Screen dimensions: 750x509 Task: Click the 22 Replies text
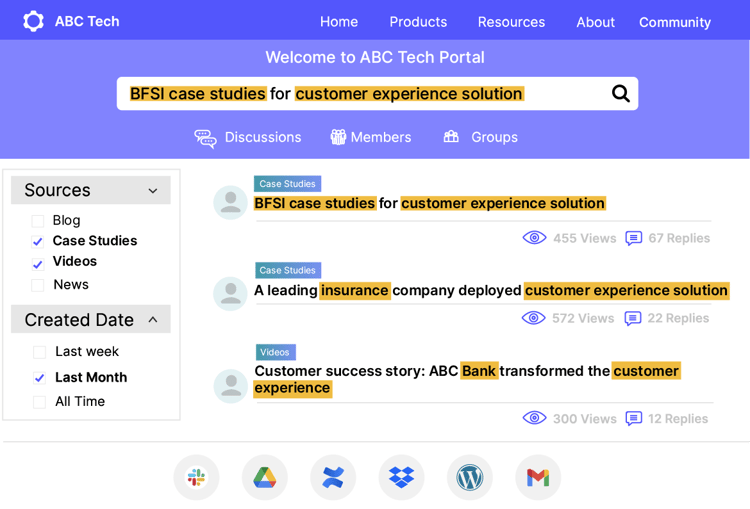tap(678, 319)
